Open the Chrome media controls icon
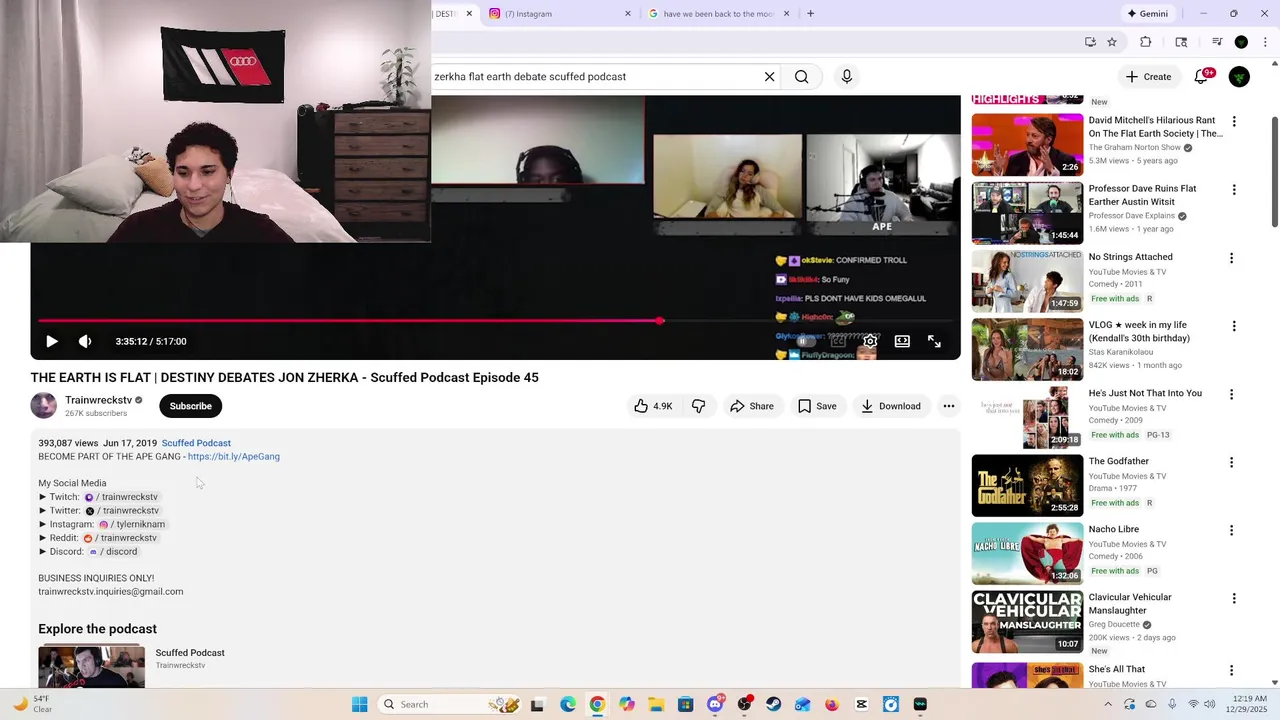Image resolution: width=1280 pixels, height=720 pixels. [1217, 42]
